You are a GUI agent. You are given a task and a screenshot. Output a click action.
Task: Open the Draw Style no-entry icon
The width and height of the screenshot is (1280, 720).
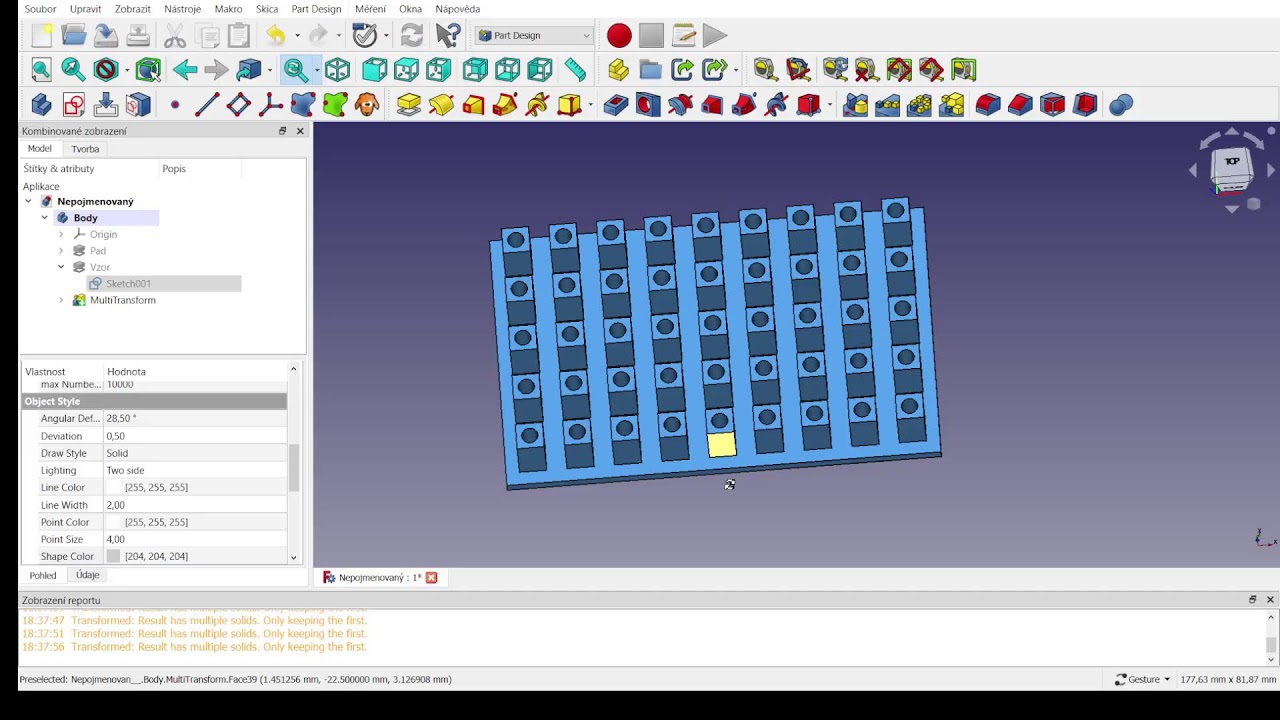tap(106, 70)
